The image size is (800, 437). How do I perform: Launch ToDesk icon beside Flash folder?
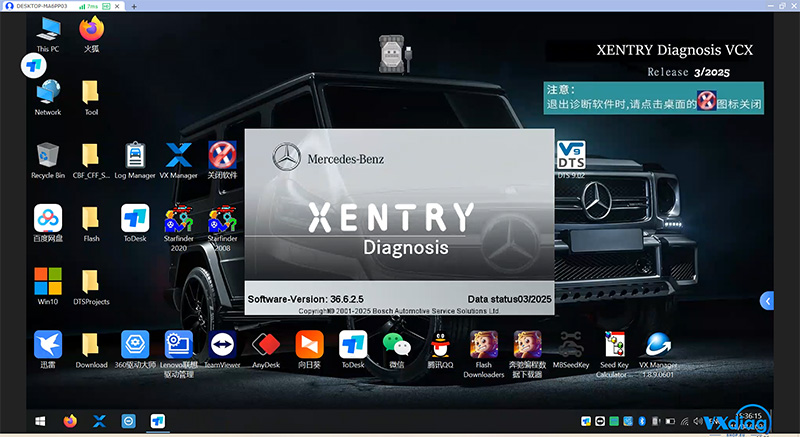point(135,223)
